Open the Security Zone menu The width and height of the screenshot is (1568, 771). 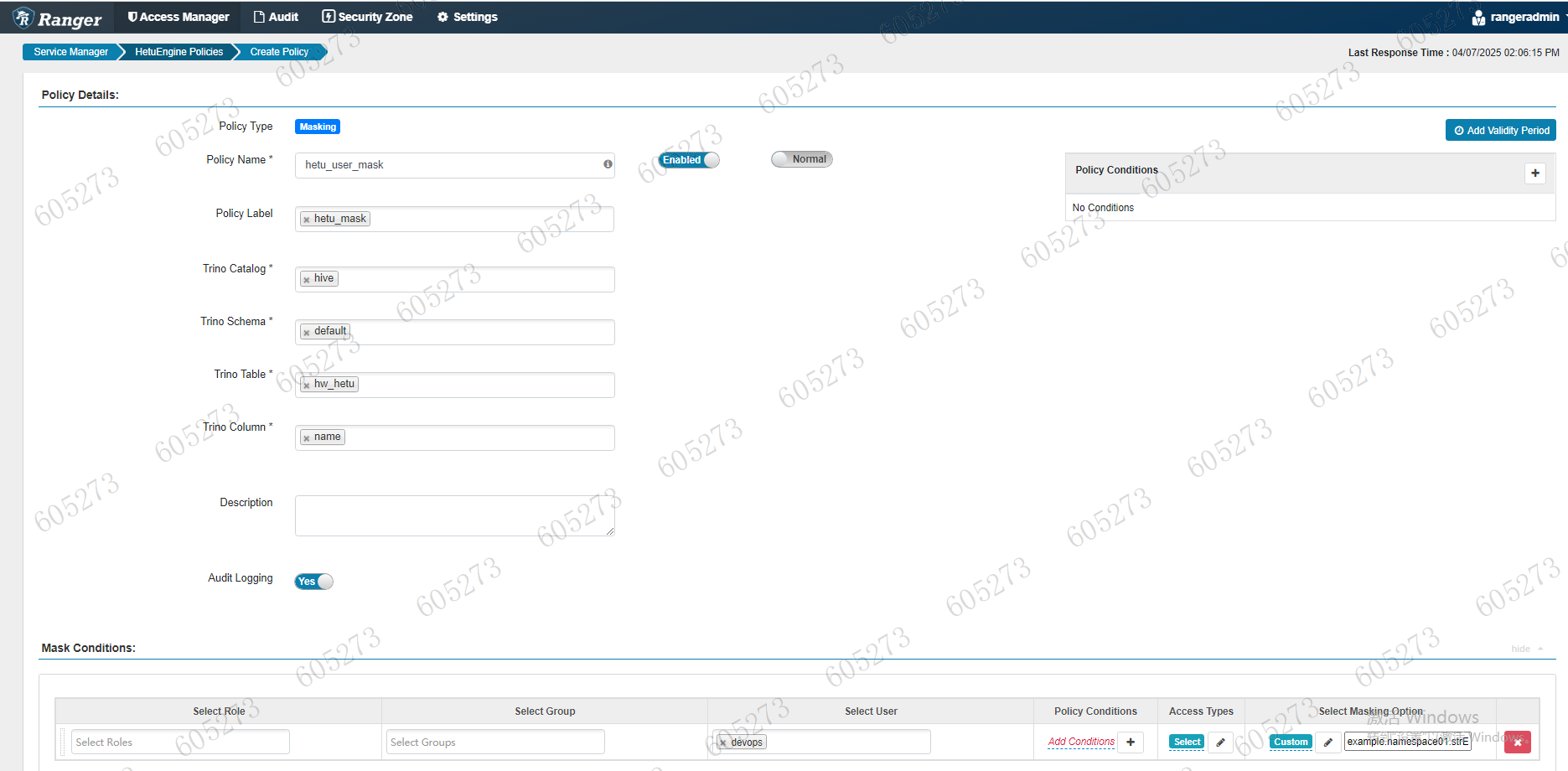point(368,17)
